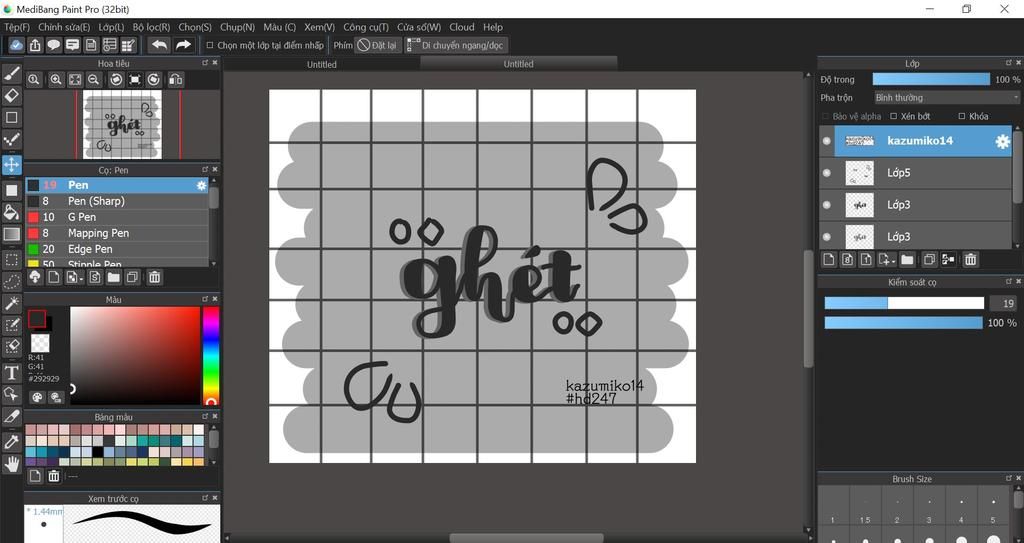Click the export icon in top toolbar

[x=35, y=44]
